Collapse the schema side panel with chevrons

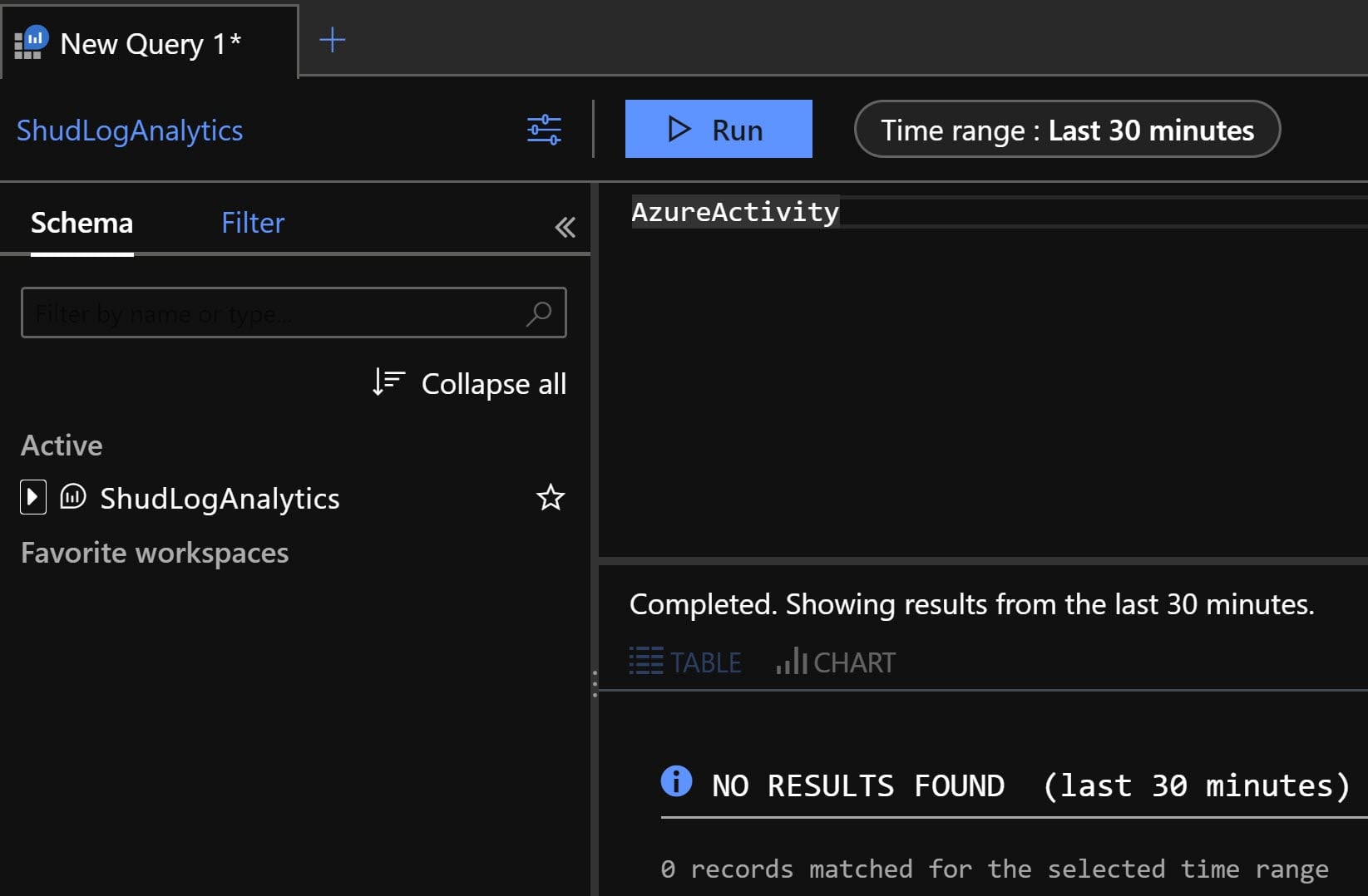[565, 227]
